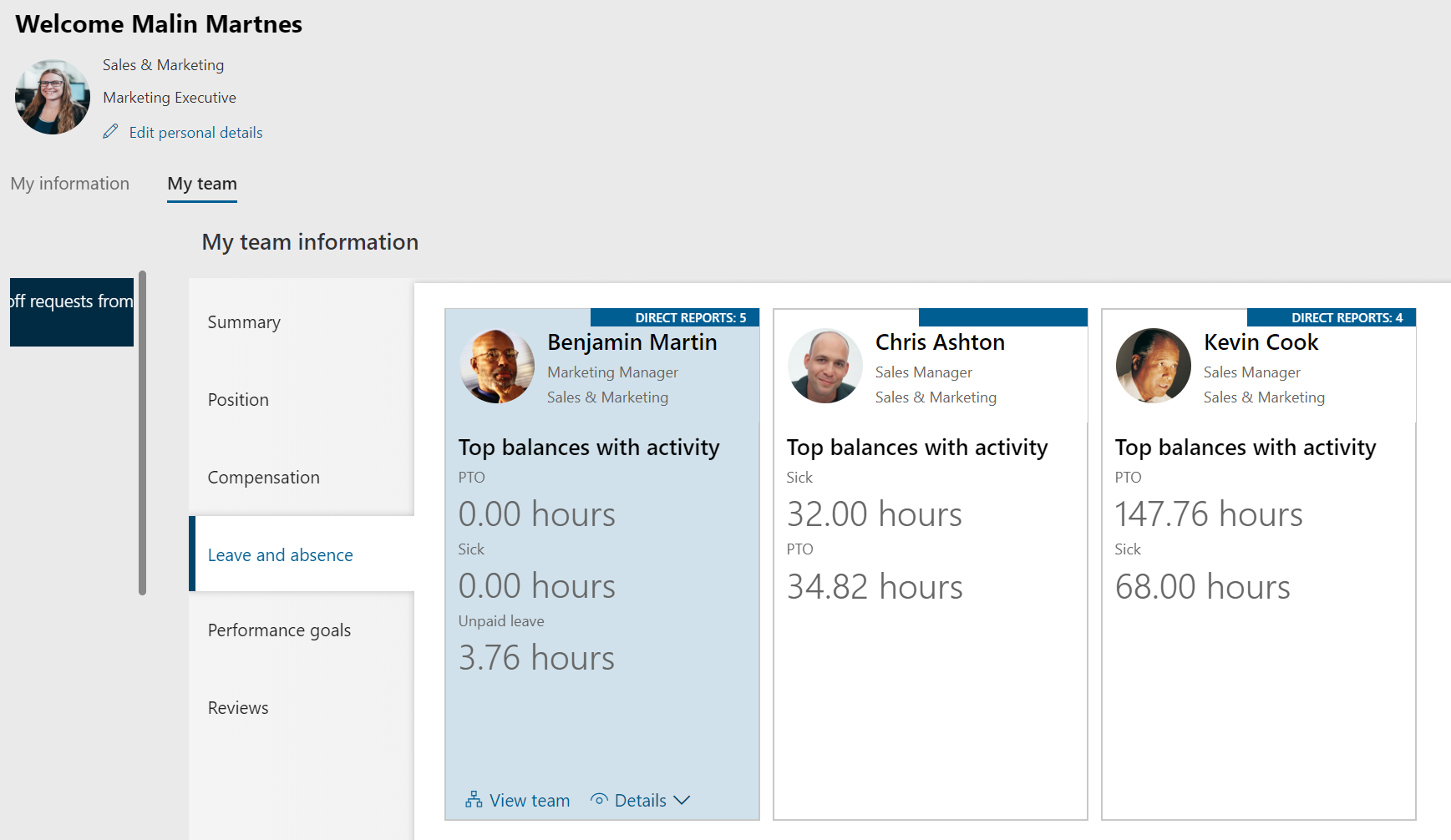The image size is (1451, 840).
Task: Click the off requests notification panel
Action: pos(71,311)
